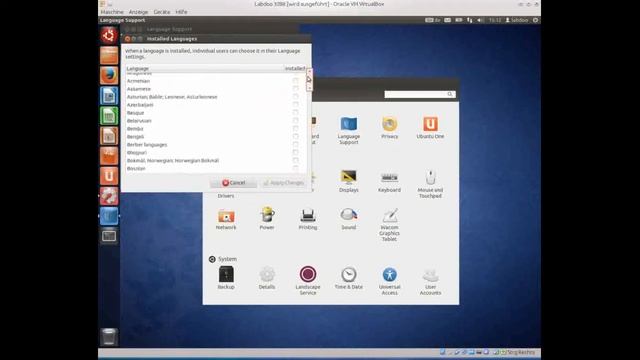Select the Bosnian language row
Image resolution: width=640 pixels, height=360 pixels.
(x=216, y=168)
